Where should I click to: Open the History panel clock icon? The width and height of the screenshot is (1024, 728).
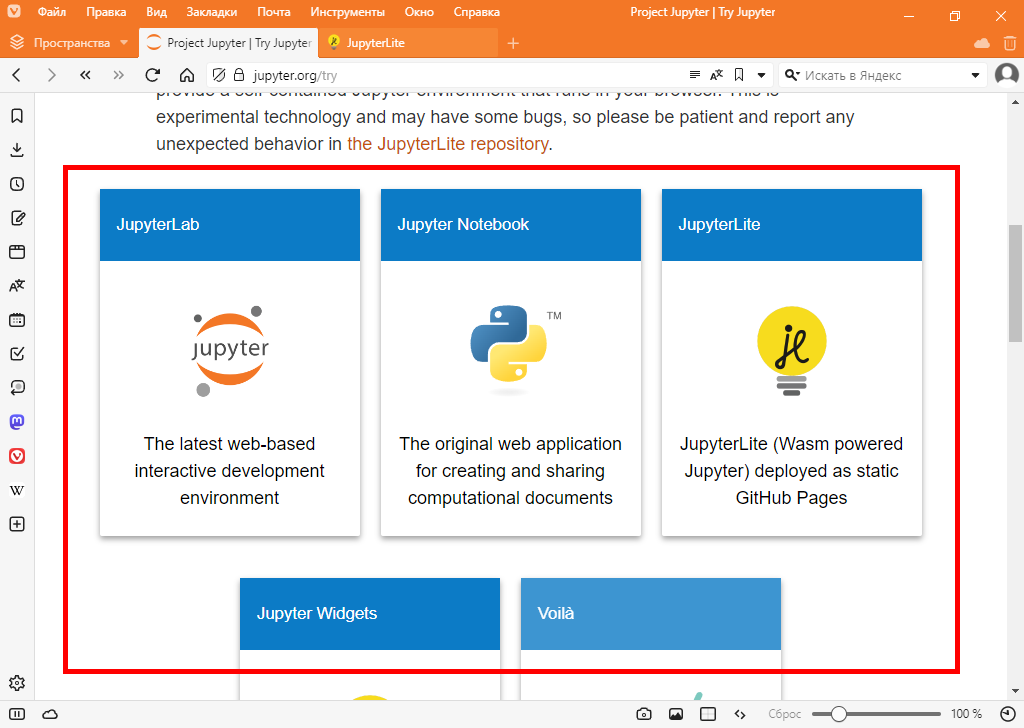point(17,184)
